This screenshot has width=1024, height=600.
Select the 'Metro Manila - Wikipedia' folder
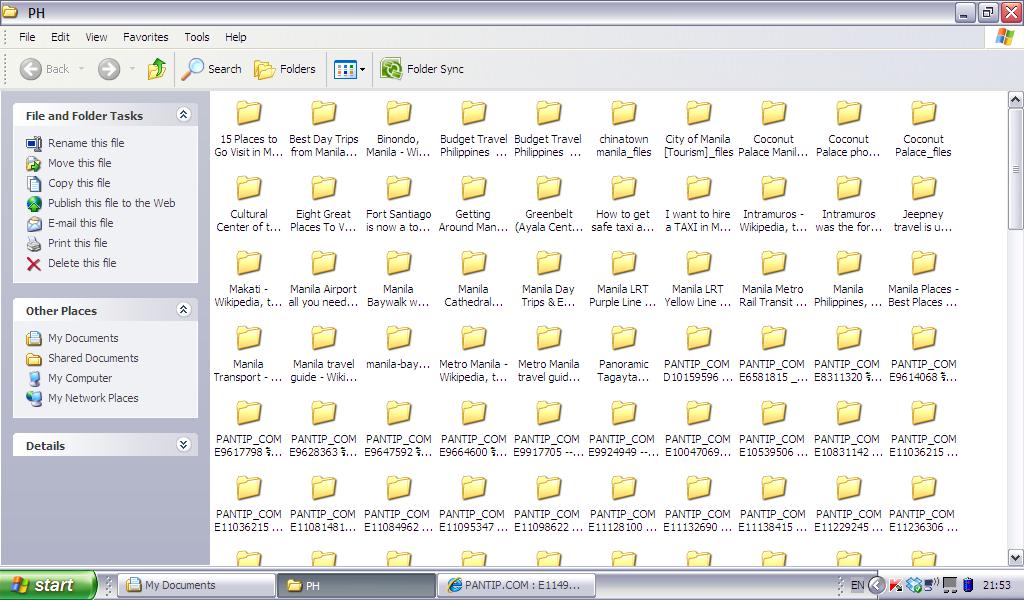[473, 355]
